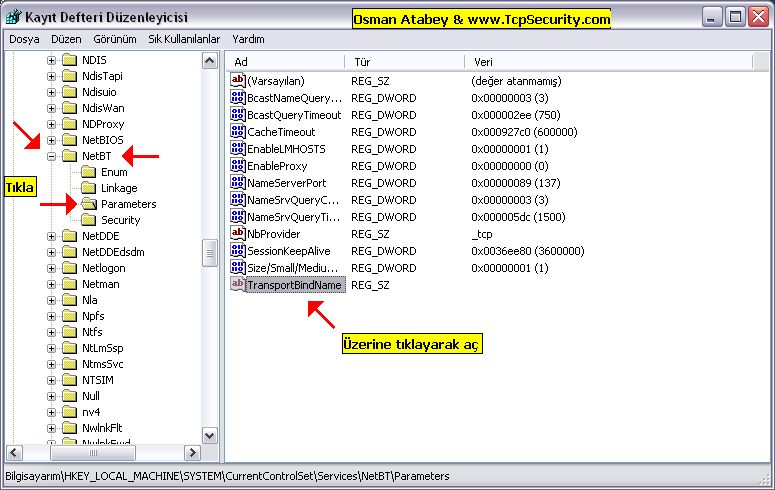Click the Registry Editor icon in title bar
775x490 pixels.
(13, 17)
